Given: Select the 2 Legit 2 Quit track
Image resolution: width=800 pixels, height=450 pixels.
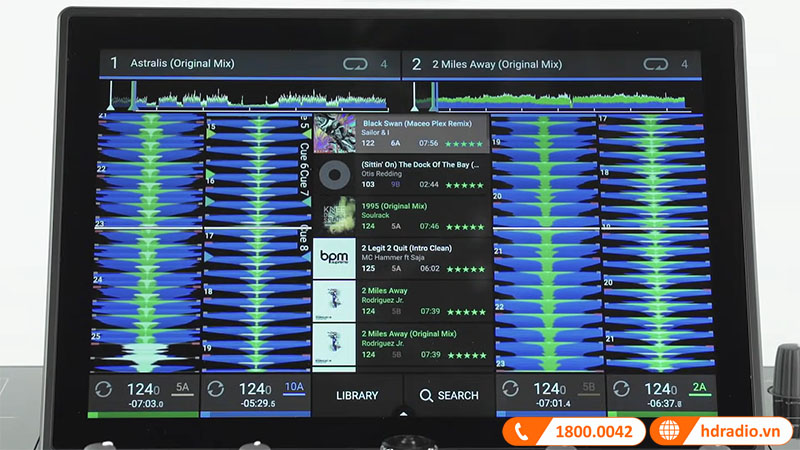Looking at the screenshot, I should pyautogui.click(x=424, y=258).
